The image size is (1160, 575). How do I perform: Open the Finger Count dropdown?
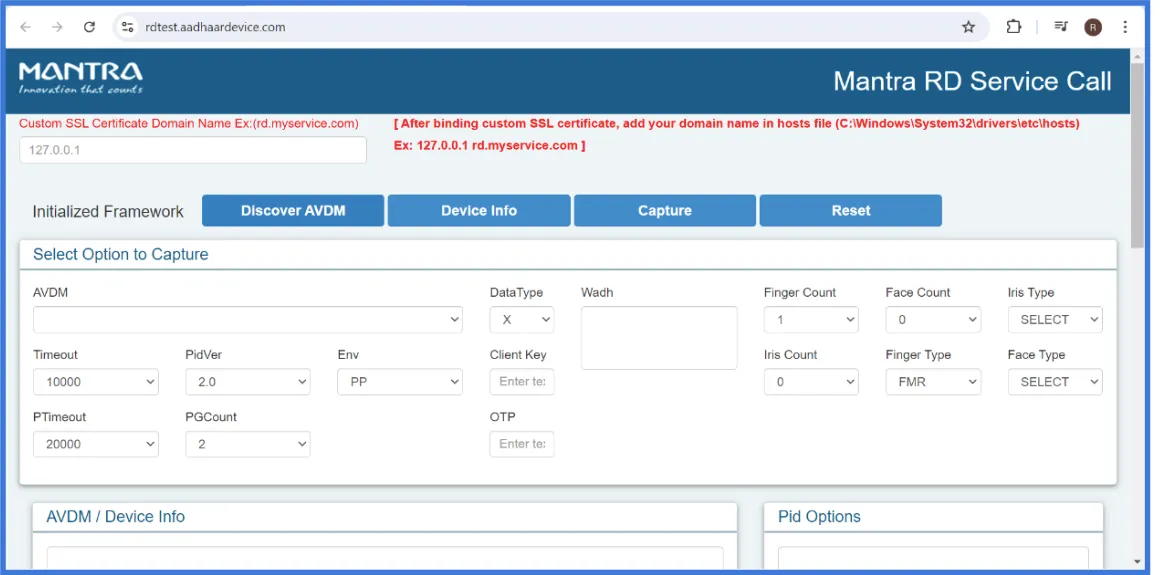(x=811, y=320)
